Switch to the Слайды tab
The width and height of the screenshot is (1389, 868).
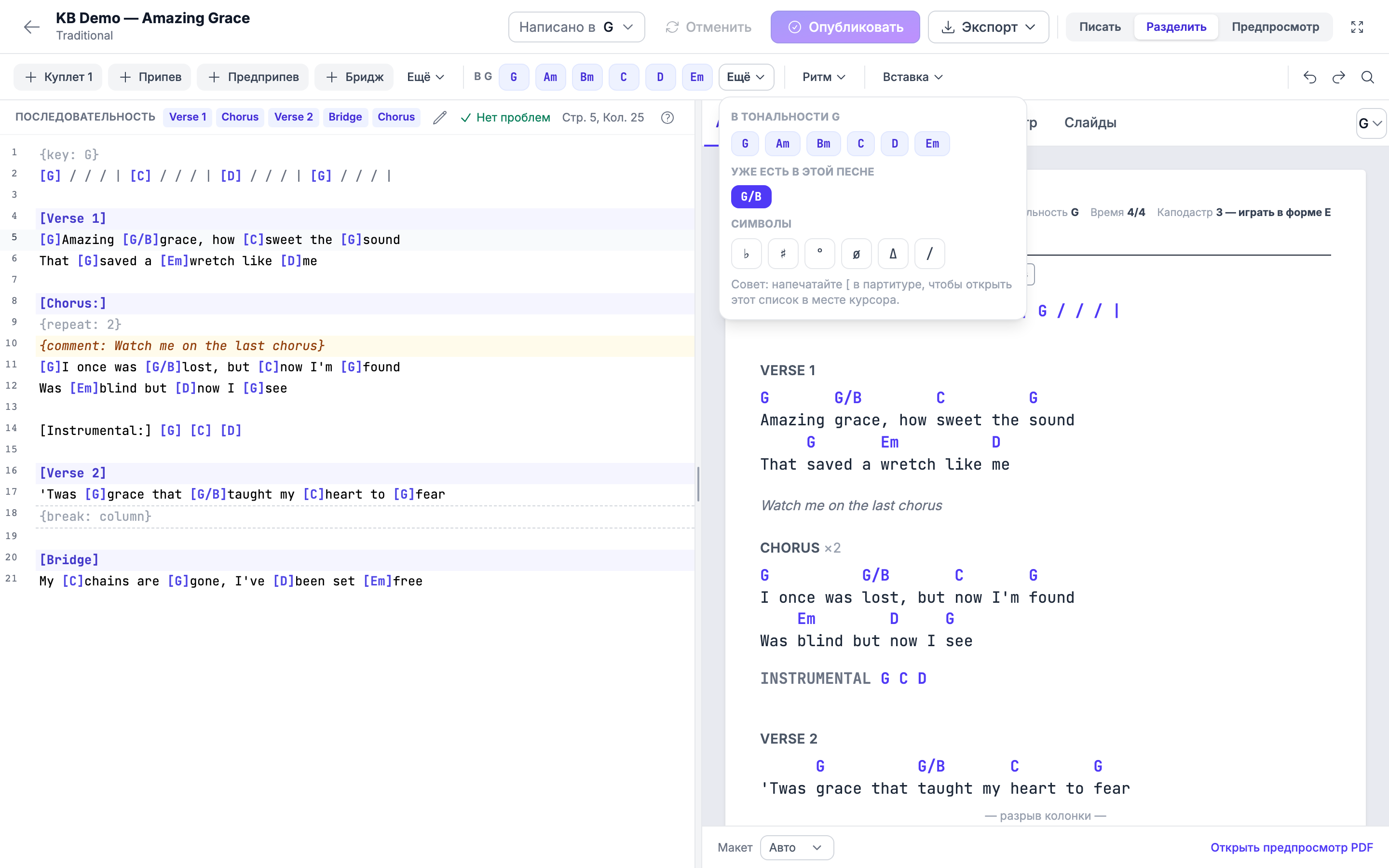(1090, 122)
